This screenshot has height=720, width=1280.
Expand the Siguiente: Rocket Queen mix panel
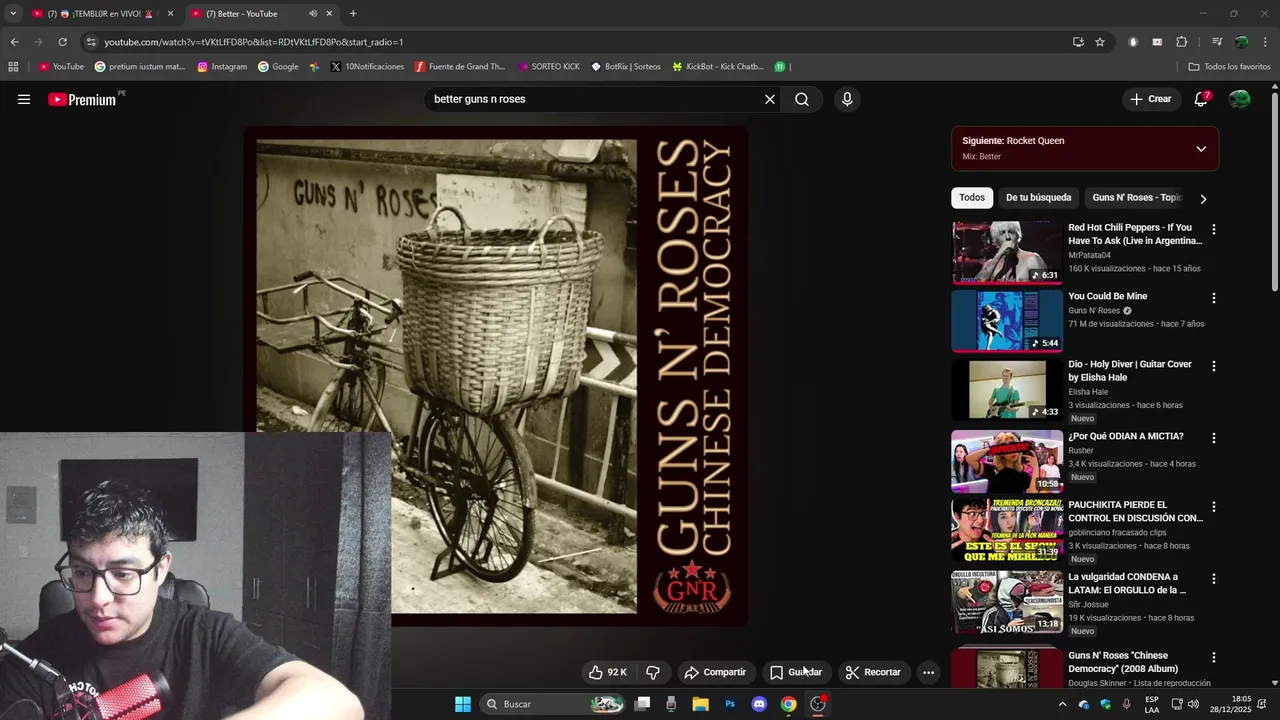coord(1201,149)
